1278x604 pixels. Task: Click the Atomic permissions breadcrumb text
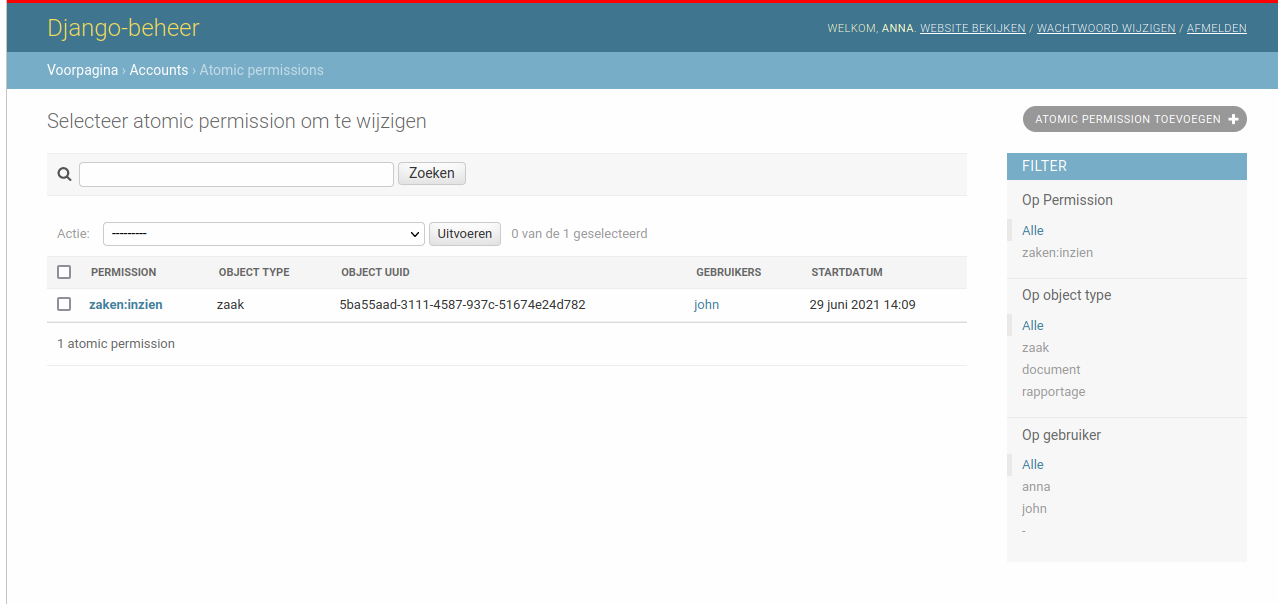(x=261, y=70)
